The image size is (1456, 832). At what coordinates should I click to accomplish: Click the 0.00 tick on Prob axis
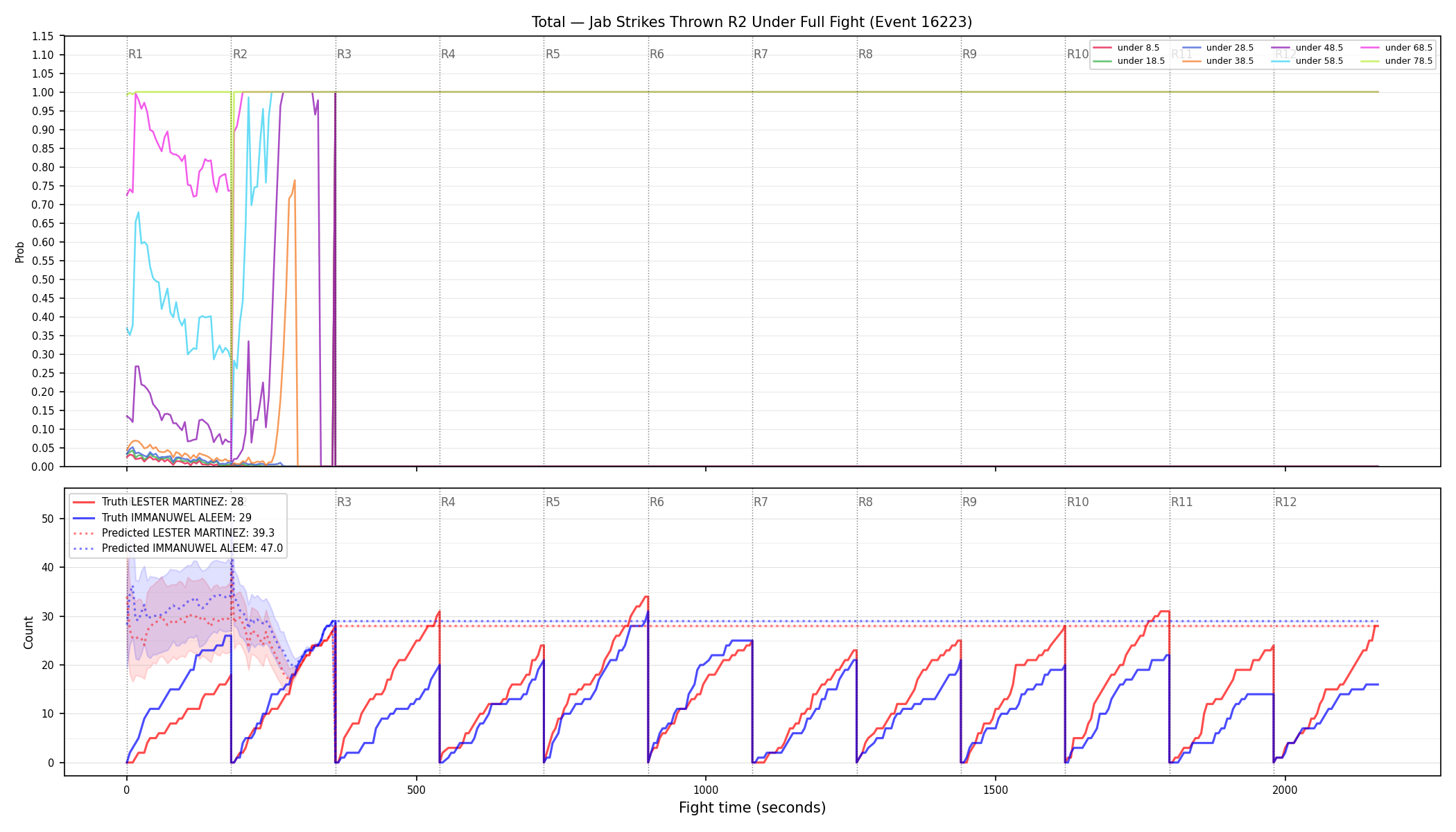[x=43, y=467]
